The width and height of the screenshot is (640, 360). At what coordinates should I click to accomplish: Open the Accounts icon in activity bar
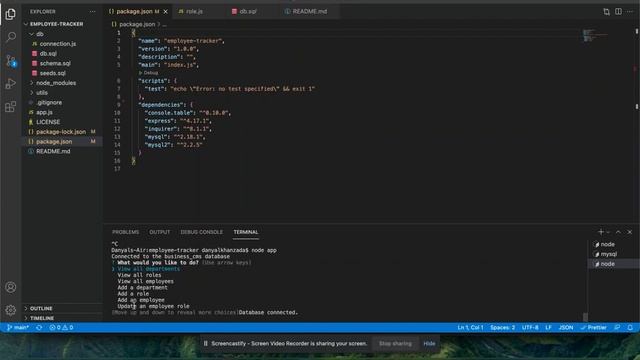11,287
